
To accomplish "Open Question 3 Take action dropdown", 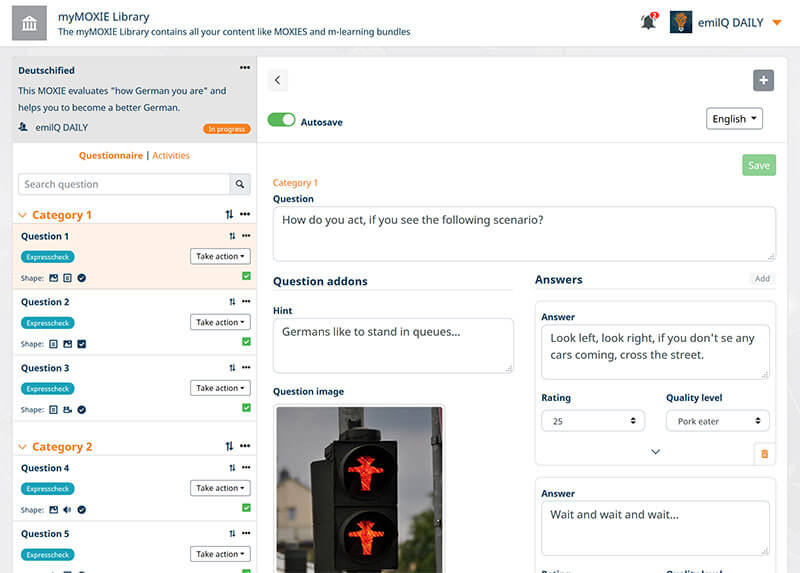I will point(220,388).
